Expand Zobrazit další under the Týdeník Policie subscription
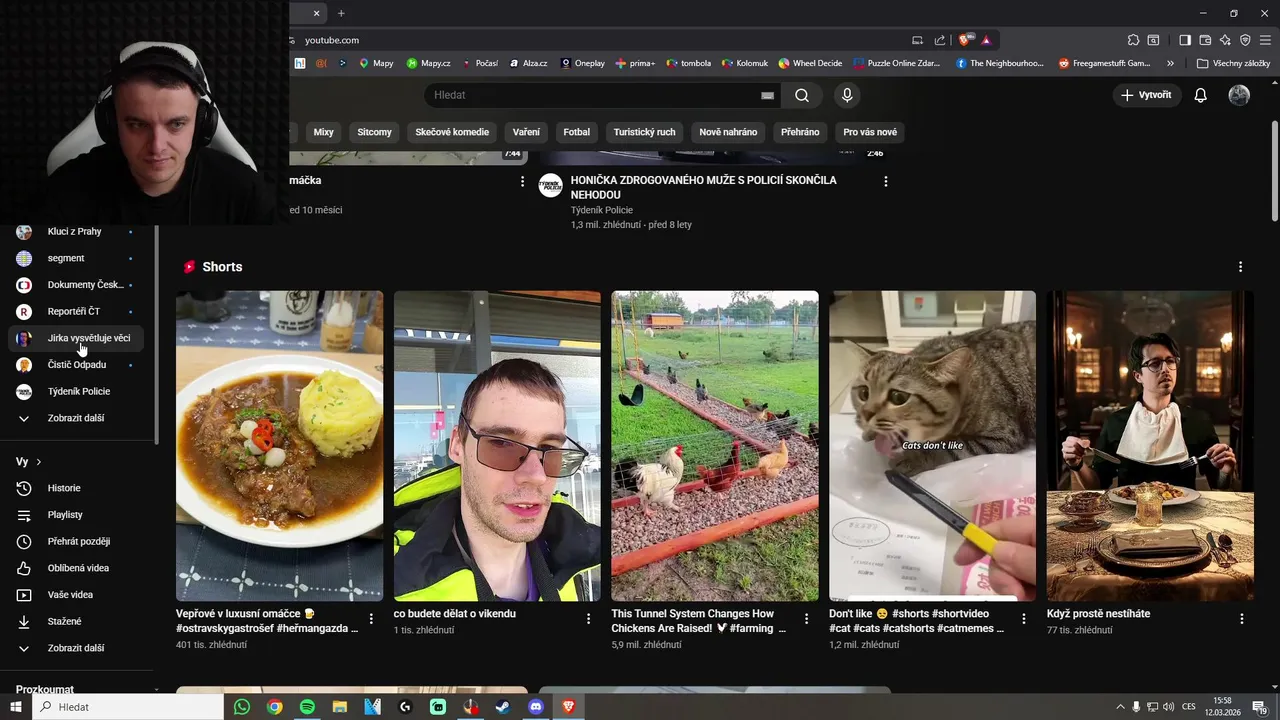The width and height of the screenshot is (1280, 720). (x=78, y=418)
